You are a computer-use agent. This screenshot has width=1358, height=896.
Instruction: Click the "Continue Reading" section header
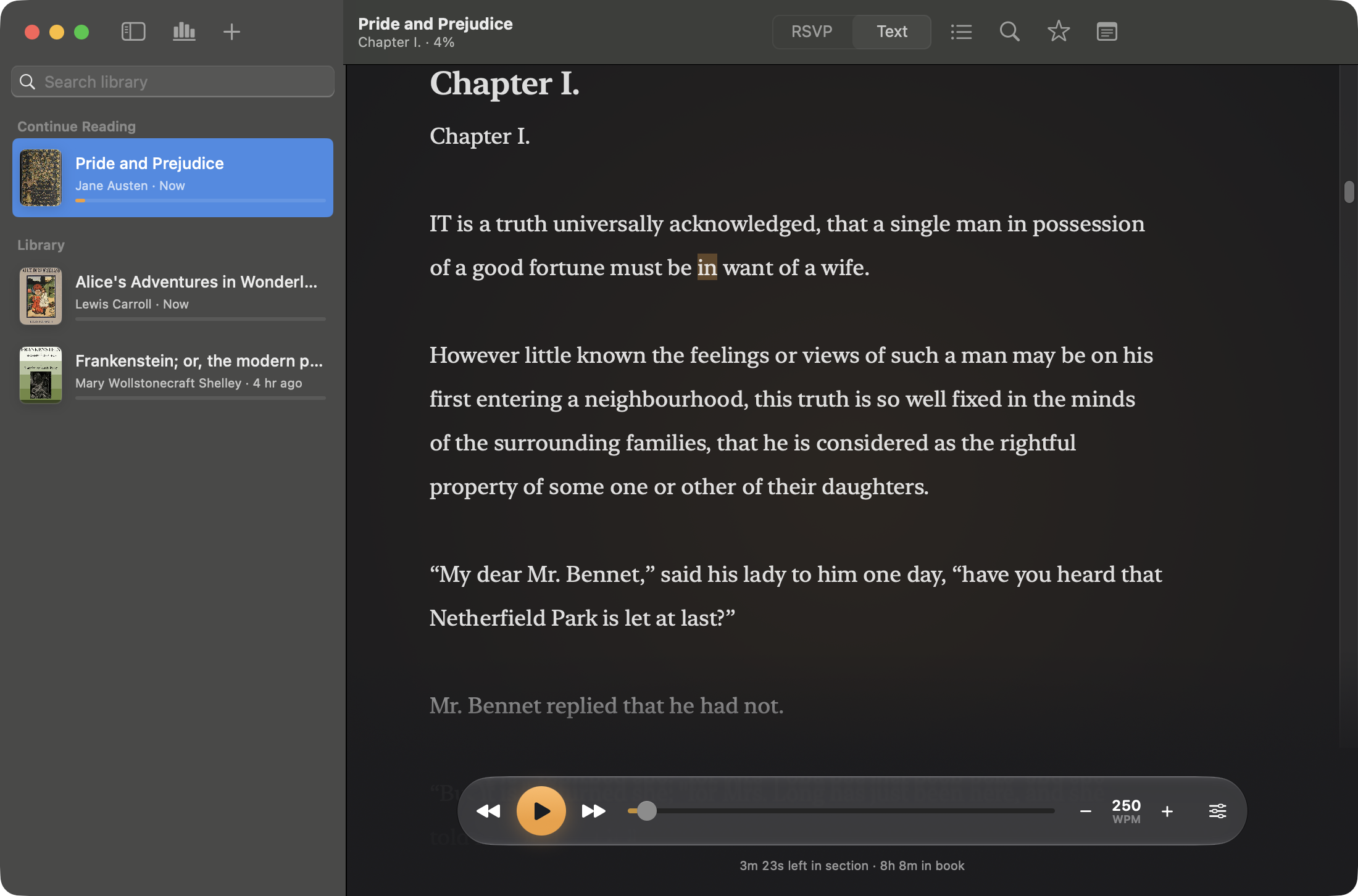point(77,127)
